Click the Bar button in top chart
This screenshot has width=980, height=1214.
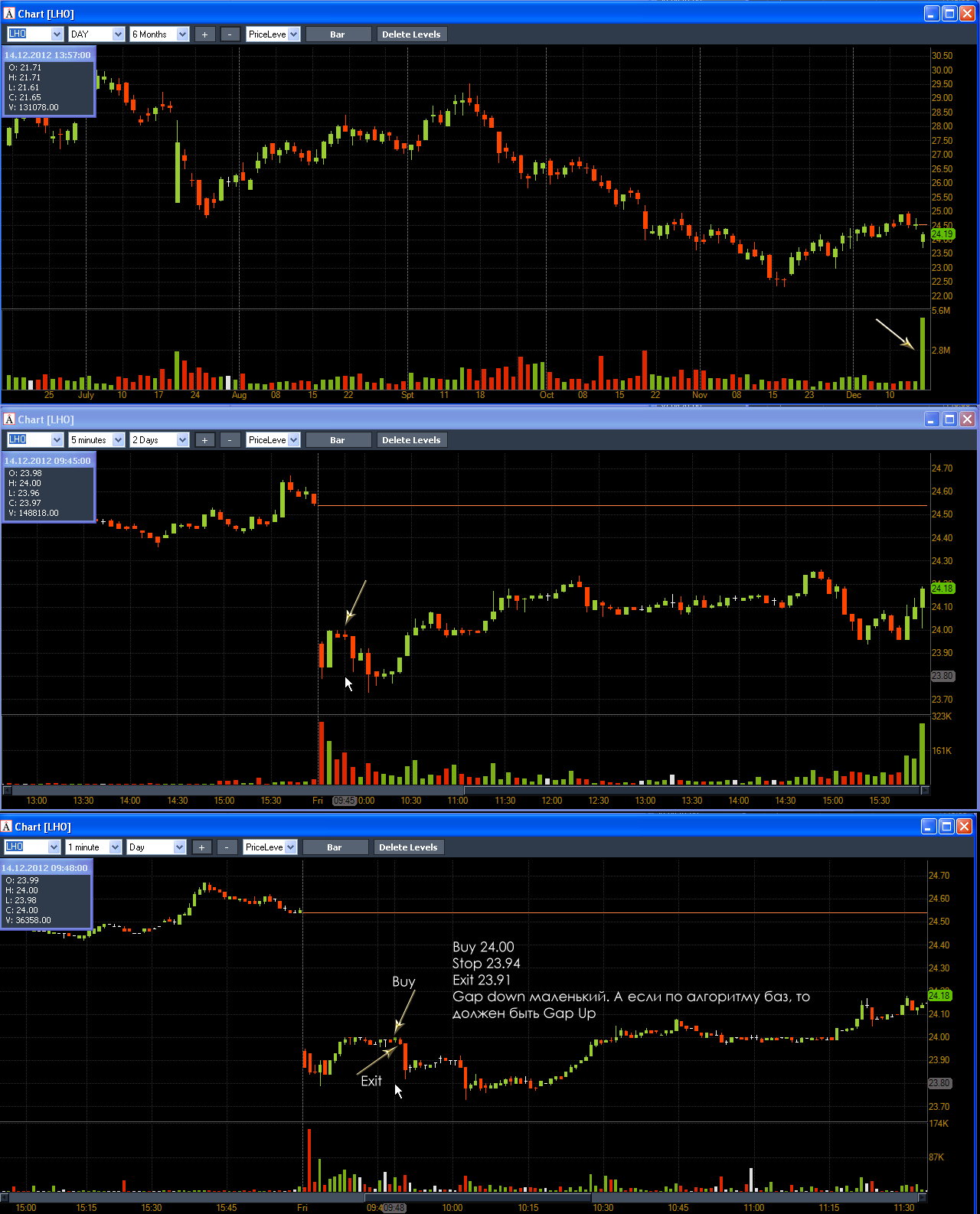click(338, 34)
